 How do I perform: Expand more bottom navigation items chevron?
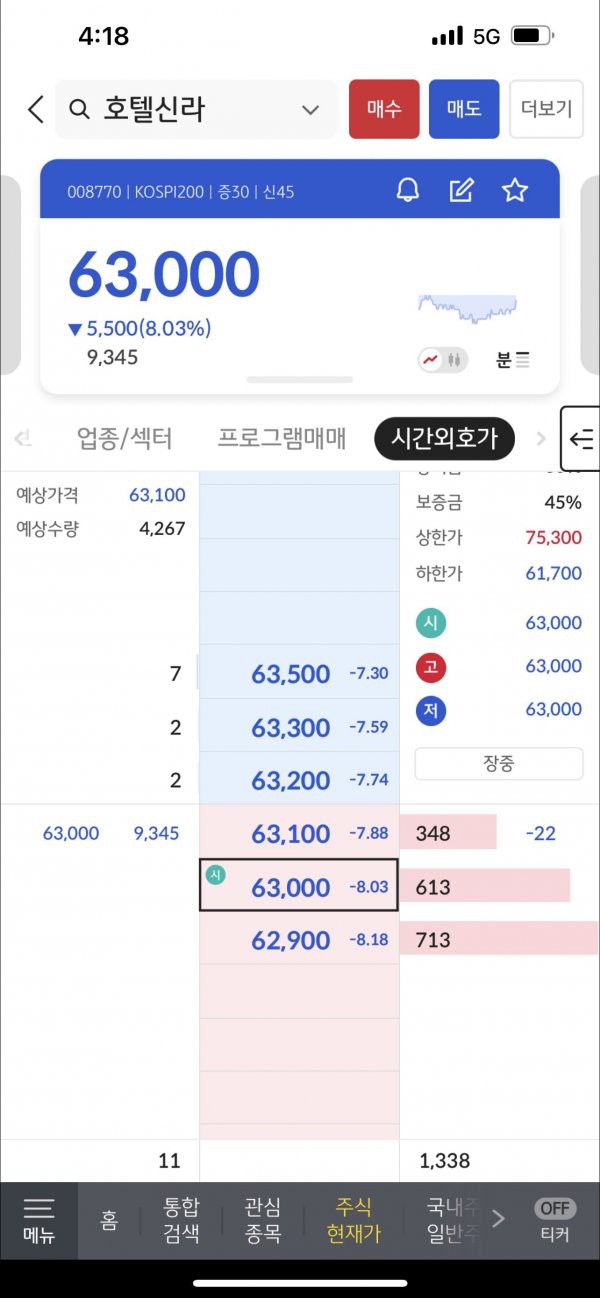498,1218
